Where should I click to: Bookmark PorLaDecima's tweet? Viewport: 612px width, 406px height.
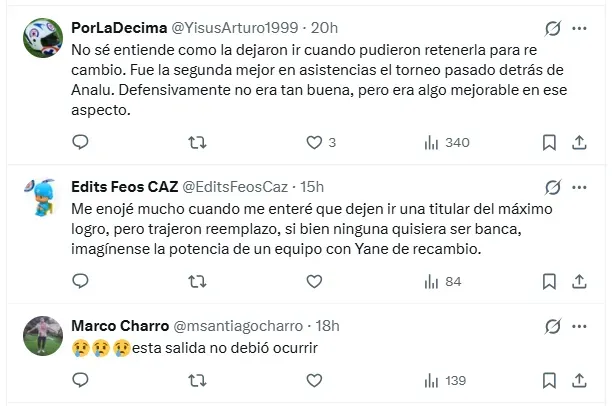549,142
